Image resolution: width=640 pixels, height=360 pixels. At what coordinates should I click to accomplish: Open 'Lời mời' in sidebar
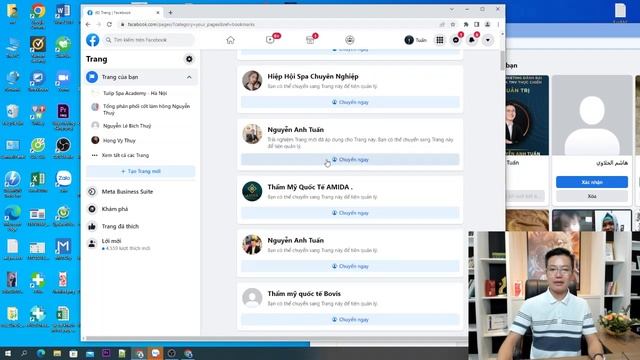(111, 241)
